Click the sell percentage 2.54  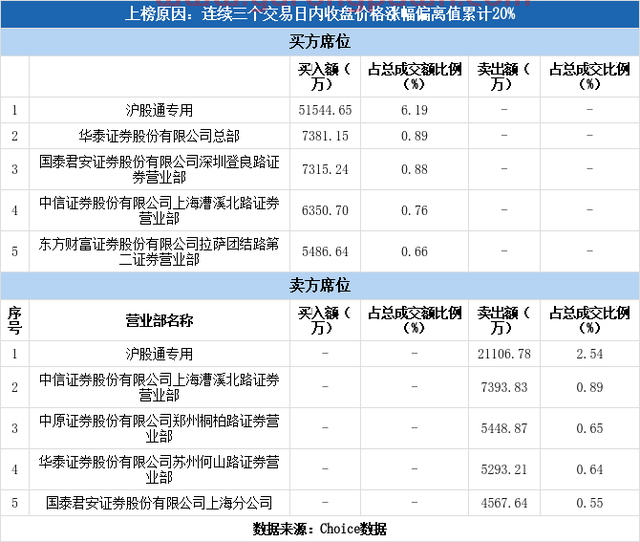click(589, 354)
